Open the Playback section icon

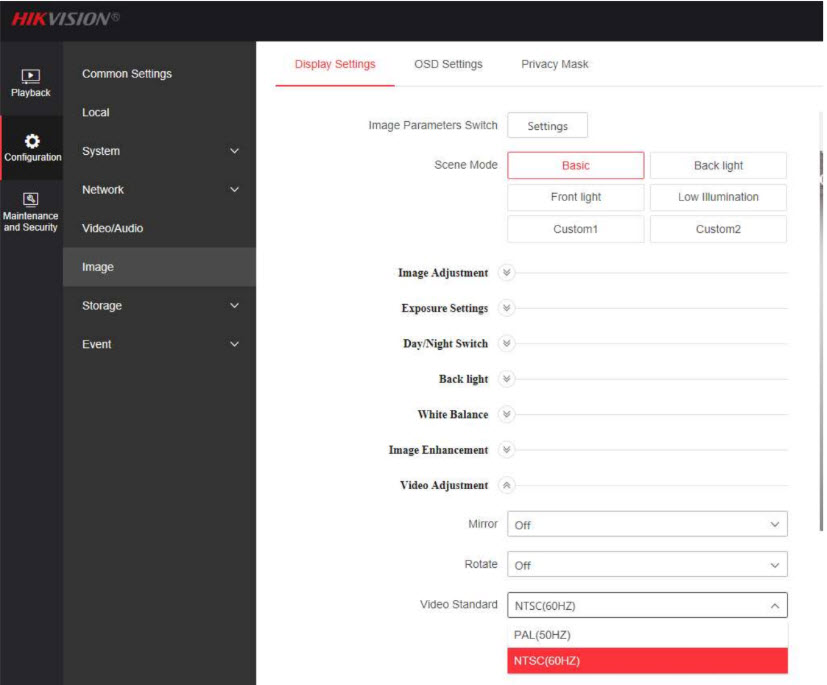31,76
